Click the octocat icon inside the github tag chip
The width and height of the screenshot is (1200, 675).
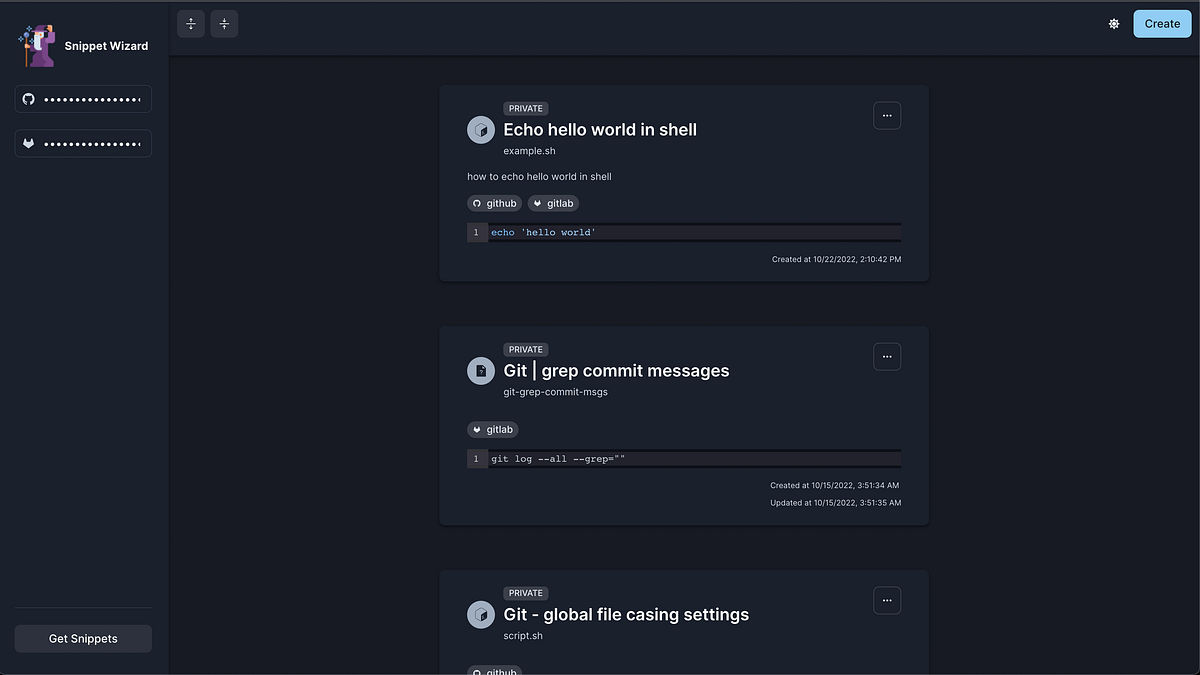[477, 203]
